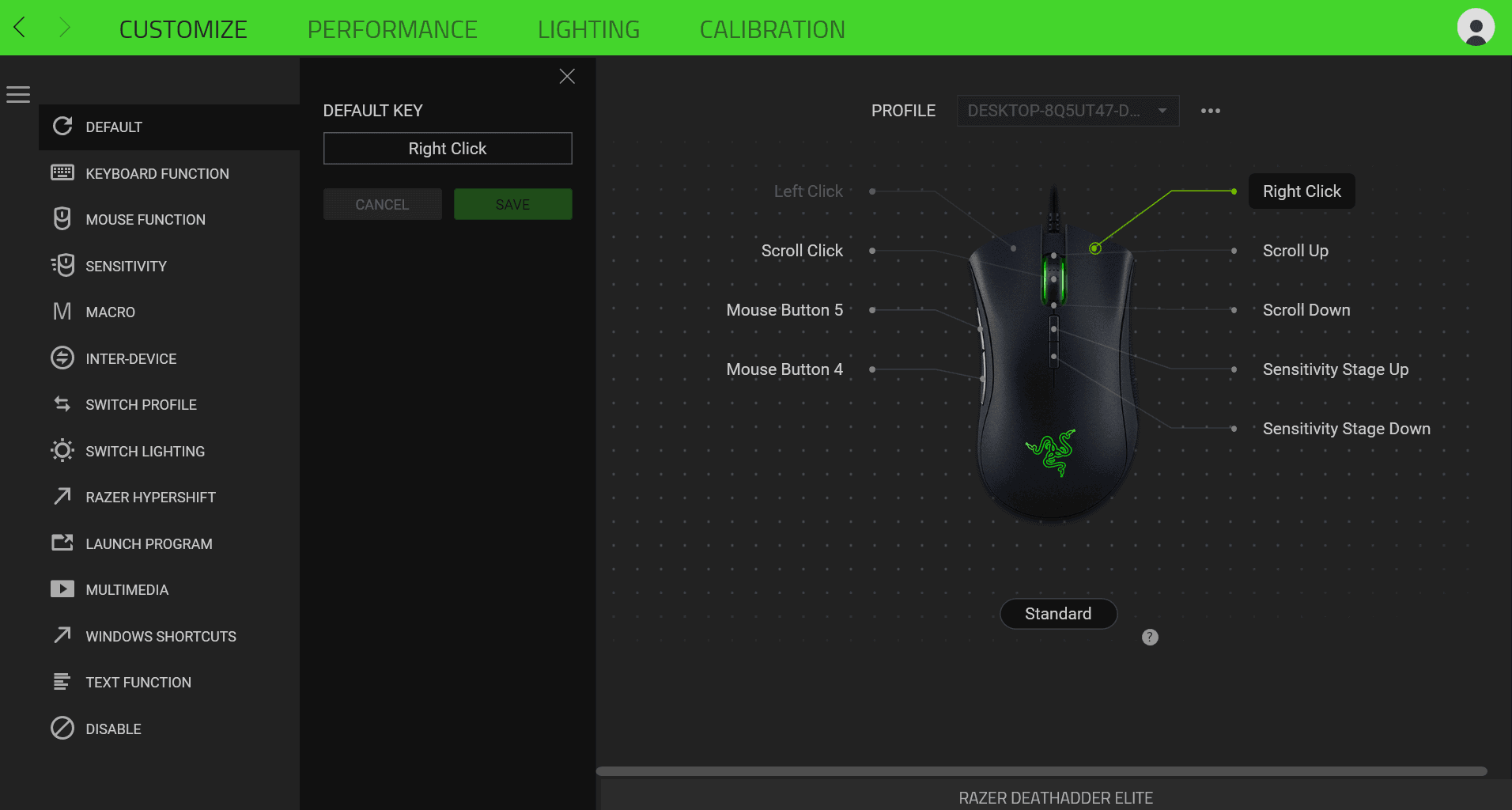The image size is (1512, 810).
Task: Select the SENSITIVITY option label
Action: (x=126, y=267)
